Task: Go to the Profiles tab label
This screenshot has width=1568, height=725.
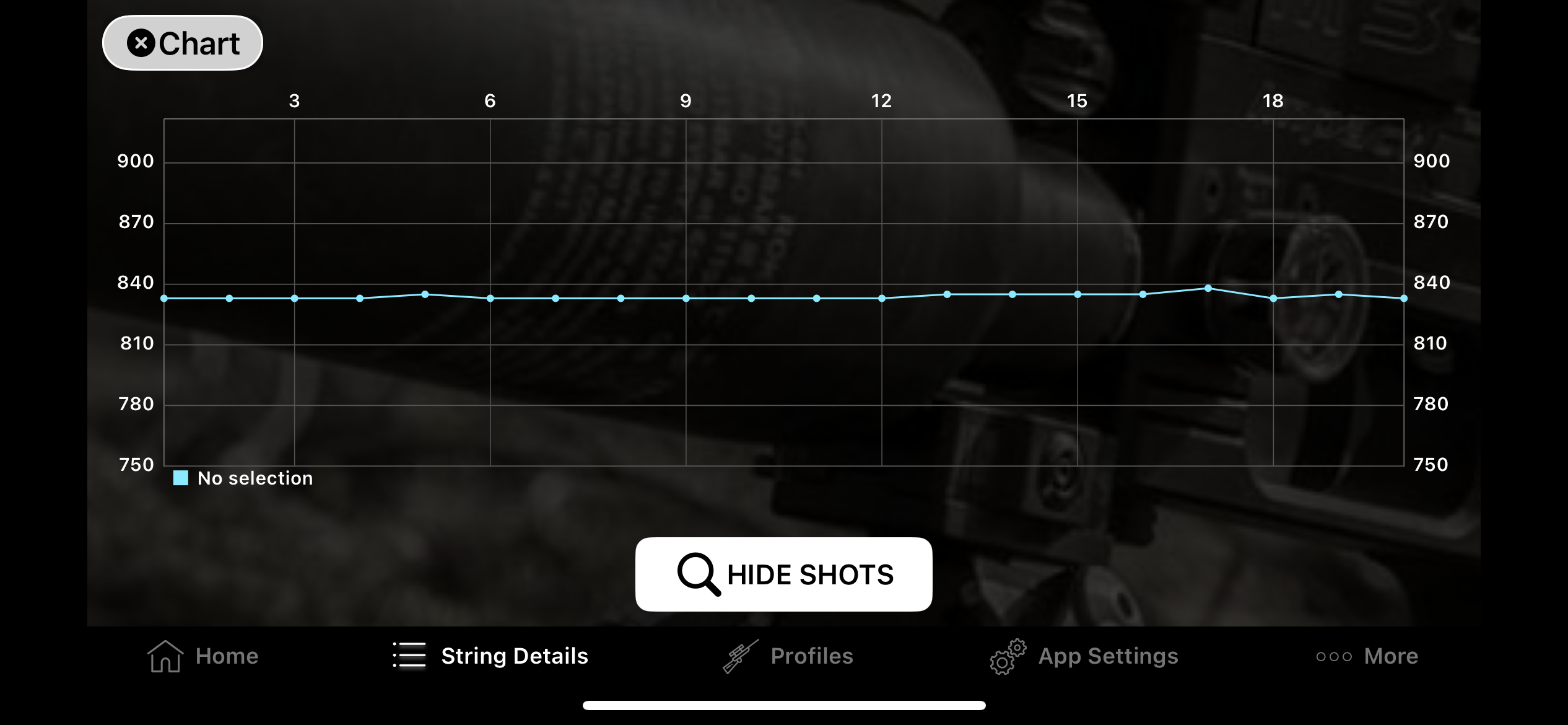Action: coord(812,656)
